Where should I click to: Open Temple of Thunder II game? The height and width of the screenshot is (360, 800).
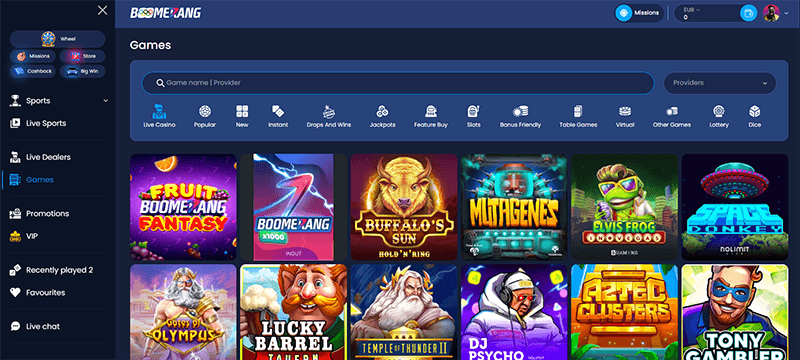[x=404, y=312]
